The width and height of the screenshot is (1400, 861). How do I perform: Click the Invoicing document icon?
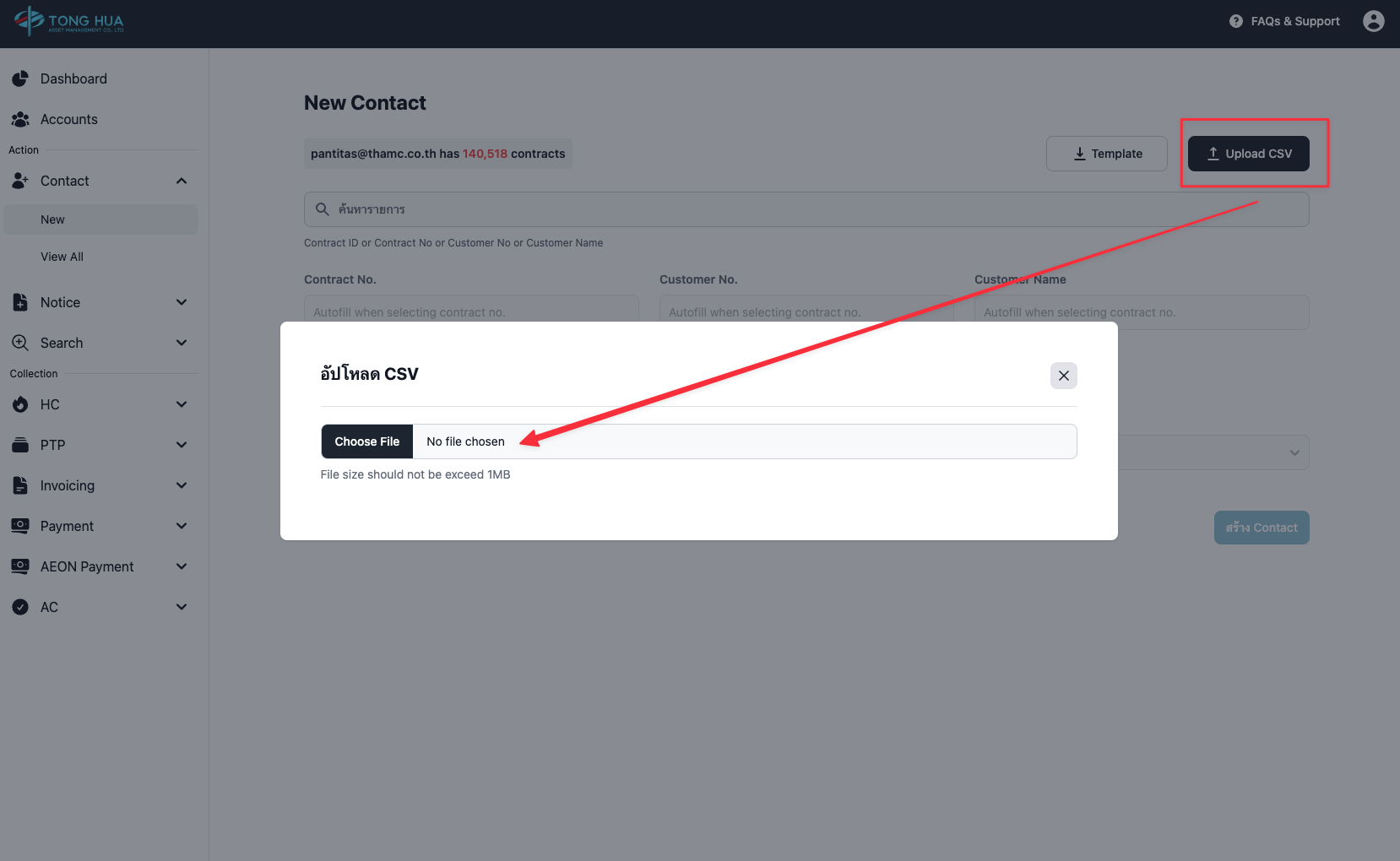(x=20, y=485)
